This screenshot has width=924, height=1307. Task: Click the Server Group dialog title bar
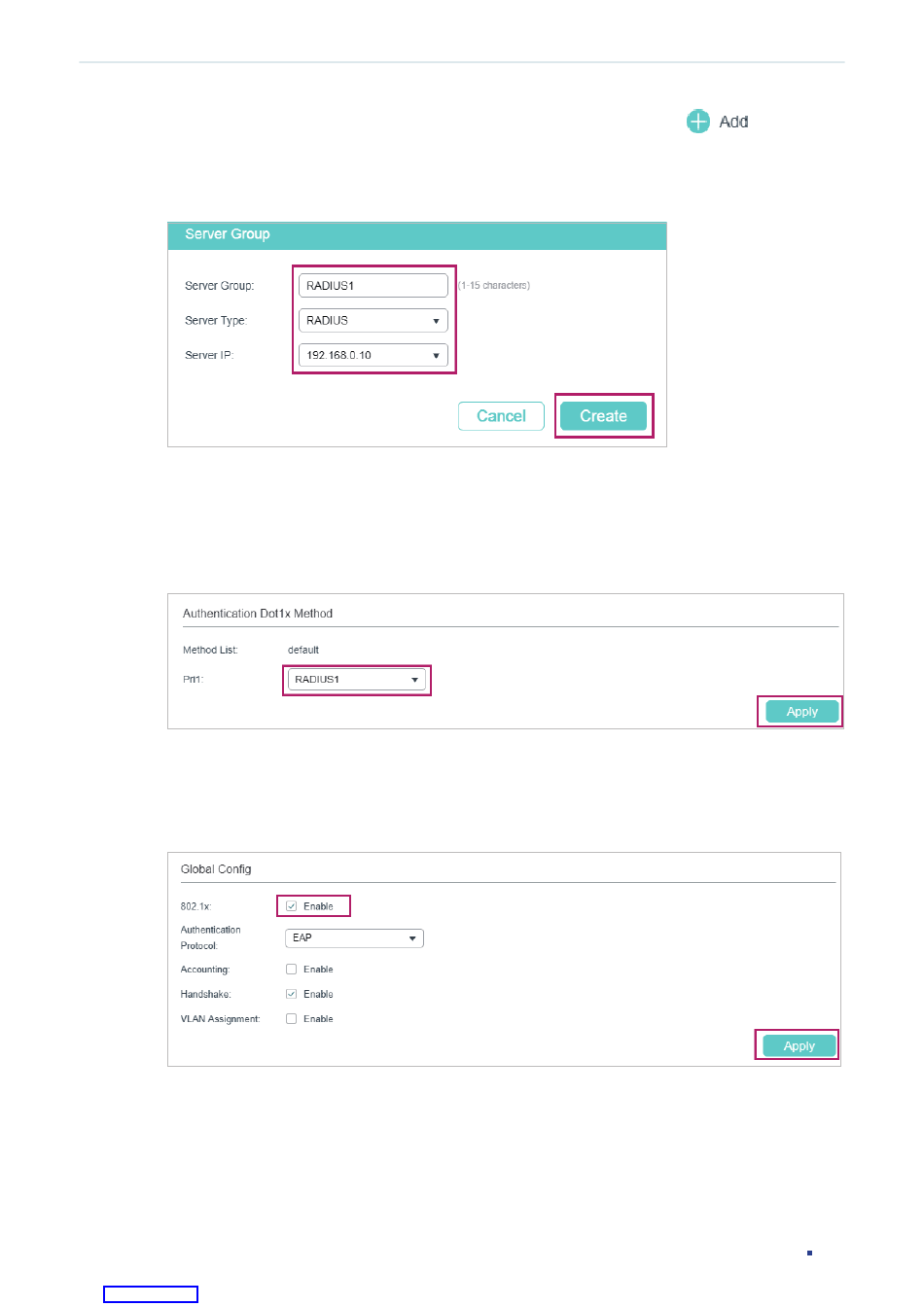pyautogui.click(x=417, y=235)
